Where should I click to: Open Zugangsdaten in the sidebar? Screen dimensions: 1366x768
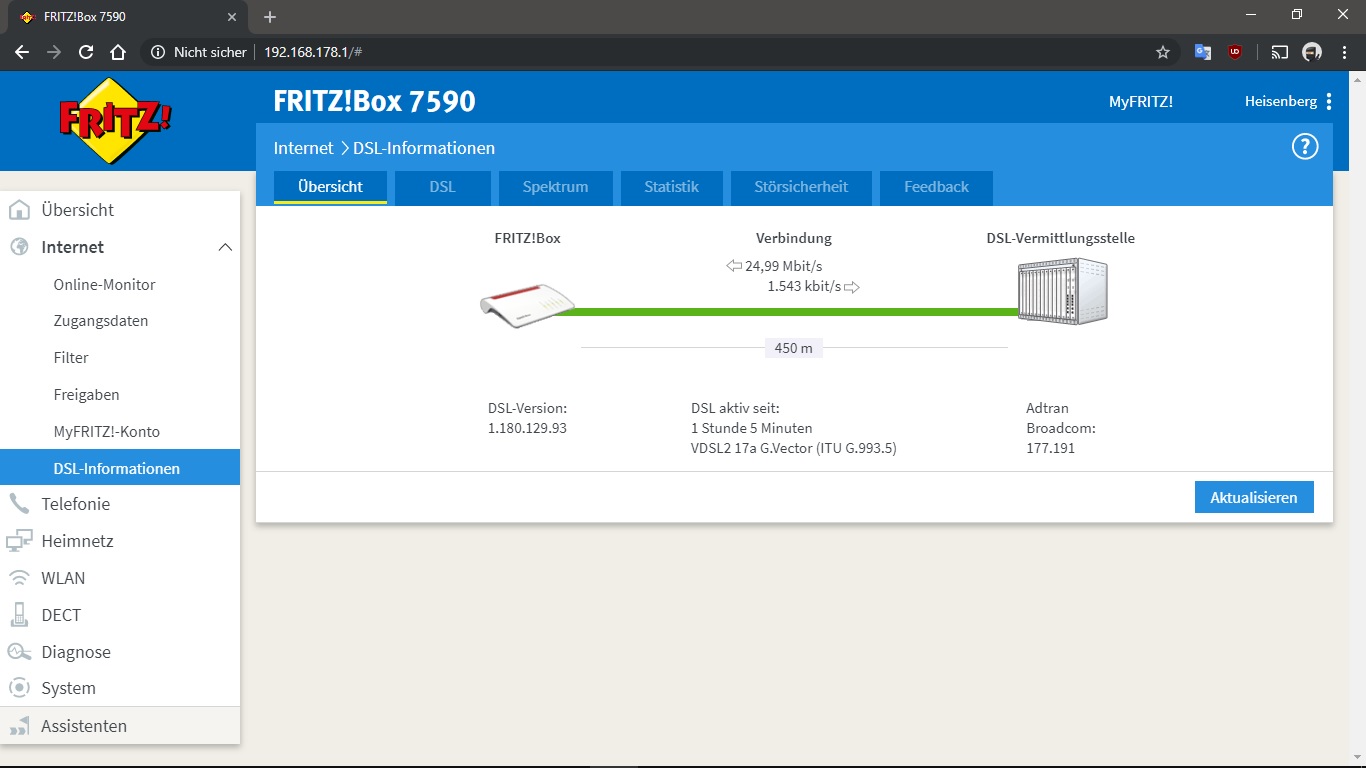(101, 321)
